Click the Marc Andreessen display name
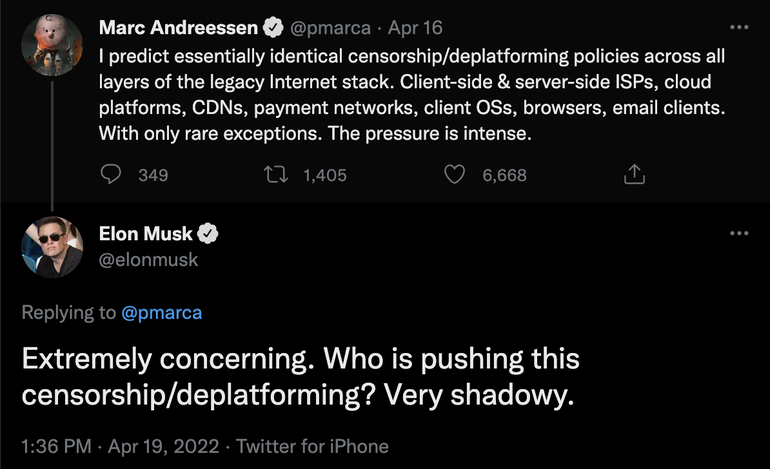The image size is (770, 469). [178, 27]
